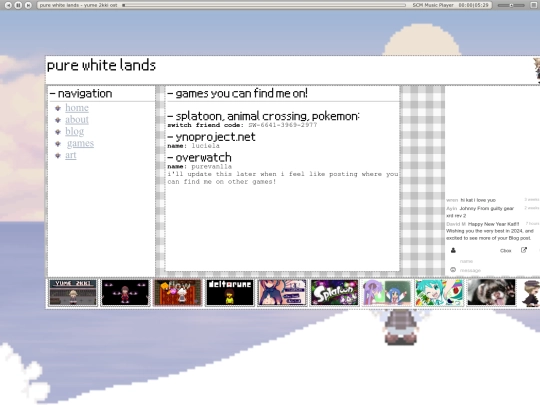Click the ynoproject name 'luciela'
540x405 pixels.
(206, 146)
